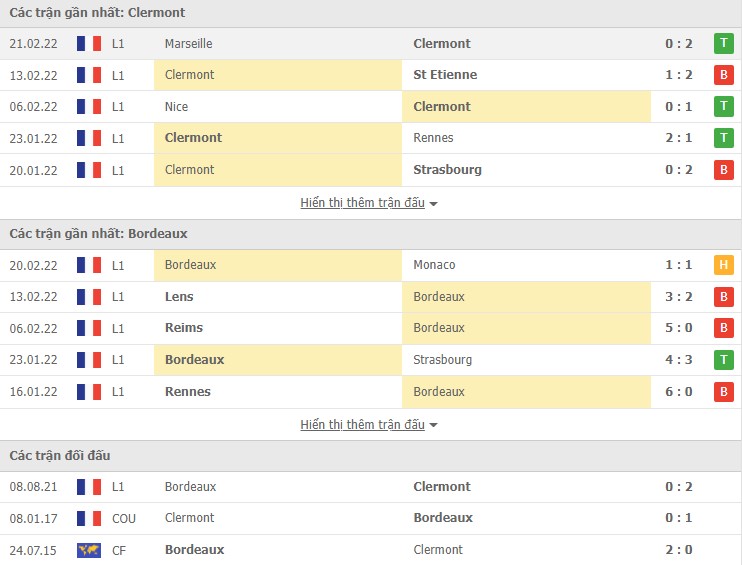Click the green T badge for Nice match
This screenshot has height=565, width=742.
[x=723, y=107]
